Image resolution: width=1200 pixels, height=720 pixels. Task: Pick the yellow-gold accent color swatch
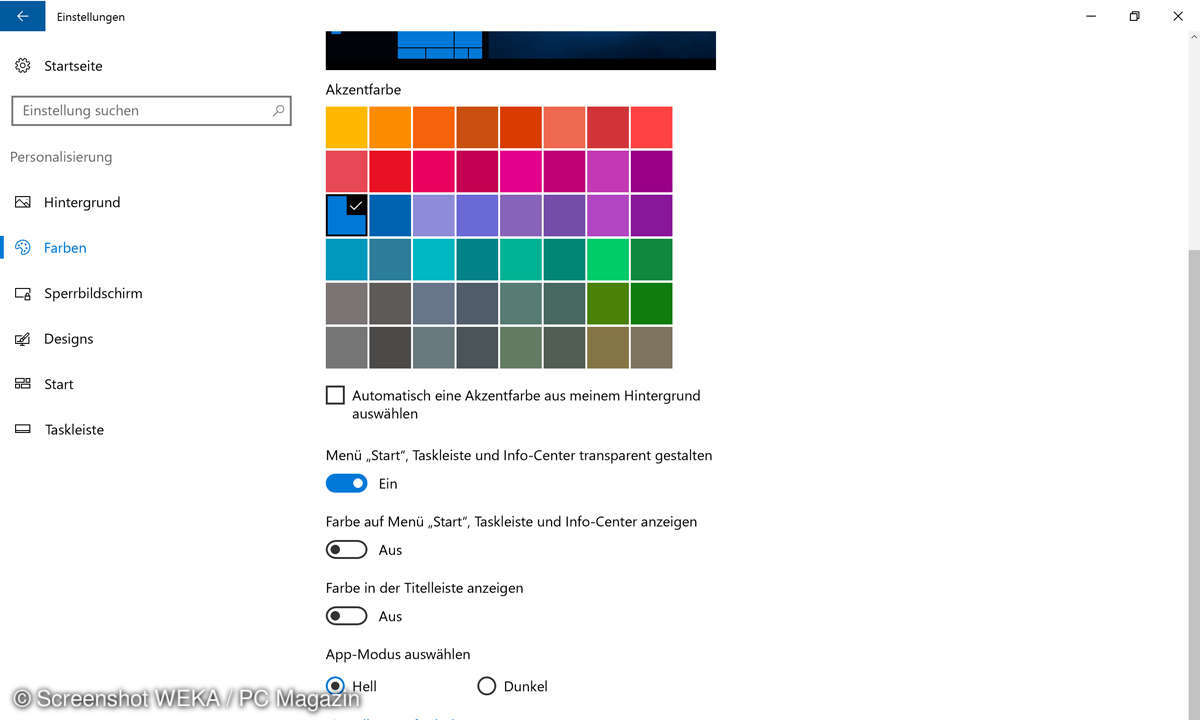(x=347, y=127)
